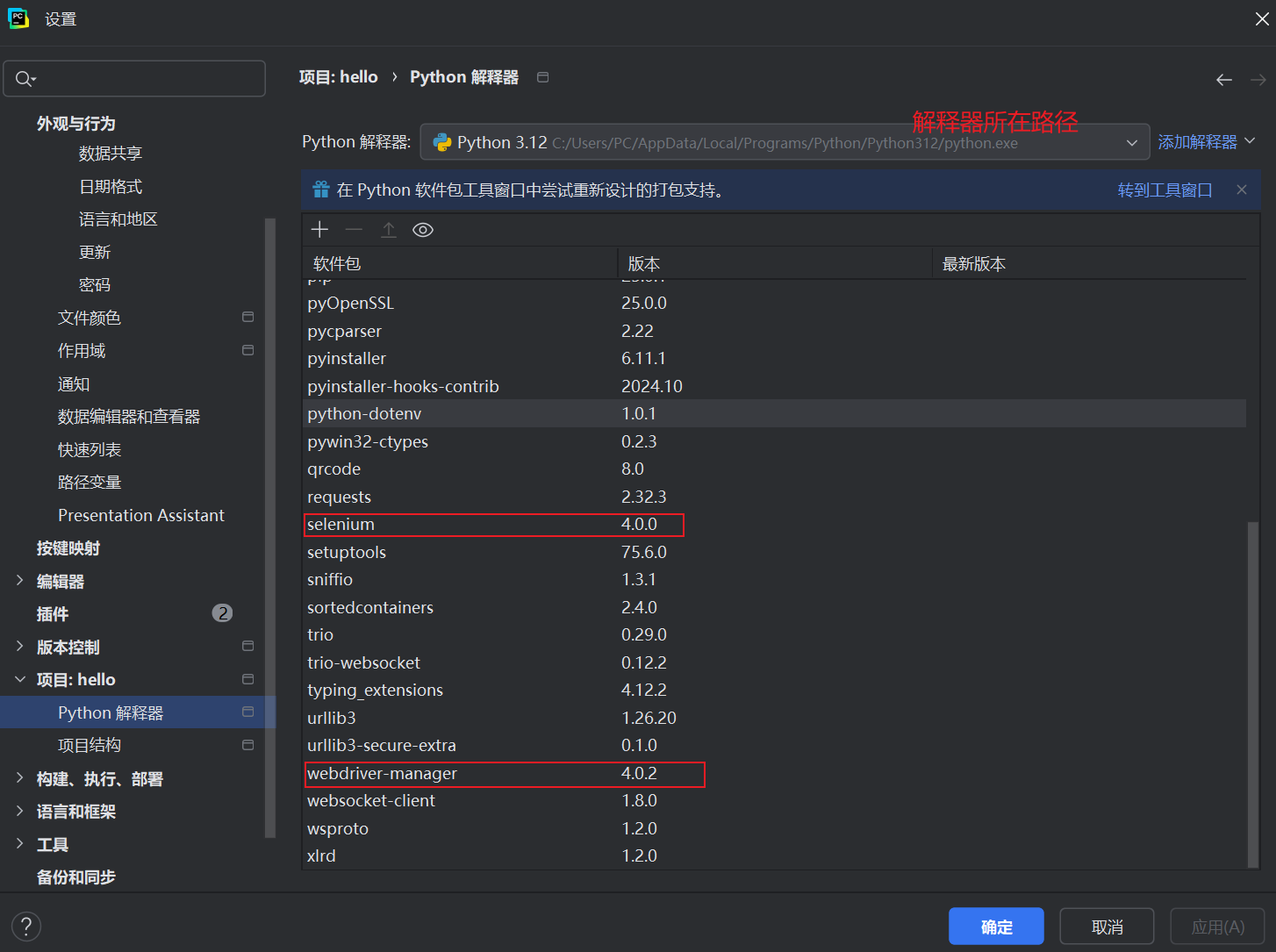Select the trio-websocket package row

[774, 663]
